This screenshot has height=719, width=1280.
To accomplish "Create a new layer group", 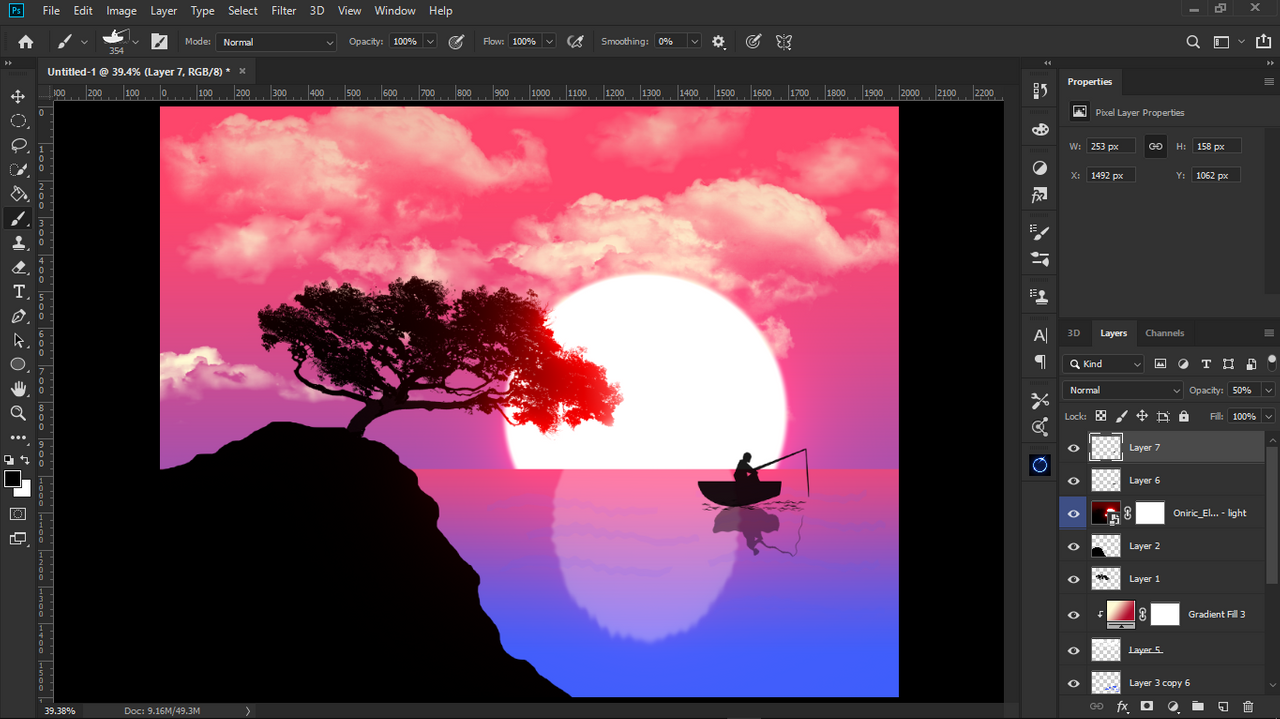I will [1198, 706].
